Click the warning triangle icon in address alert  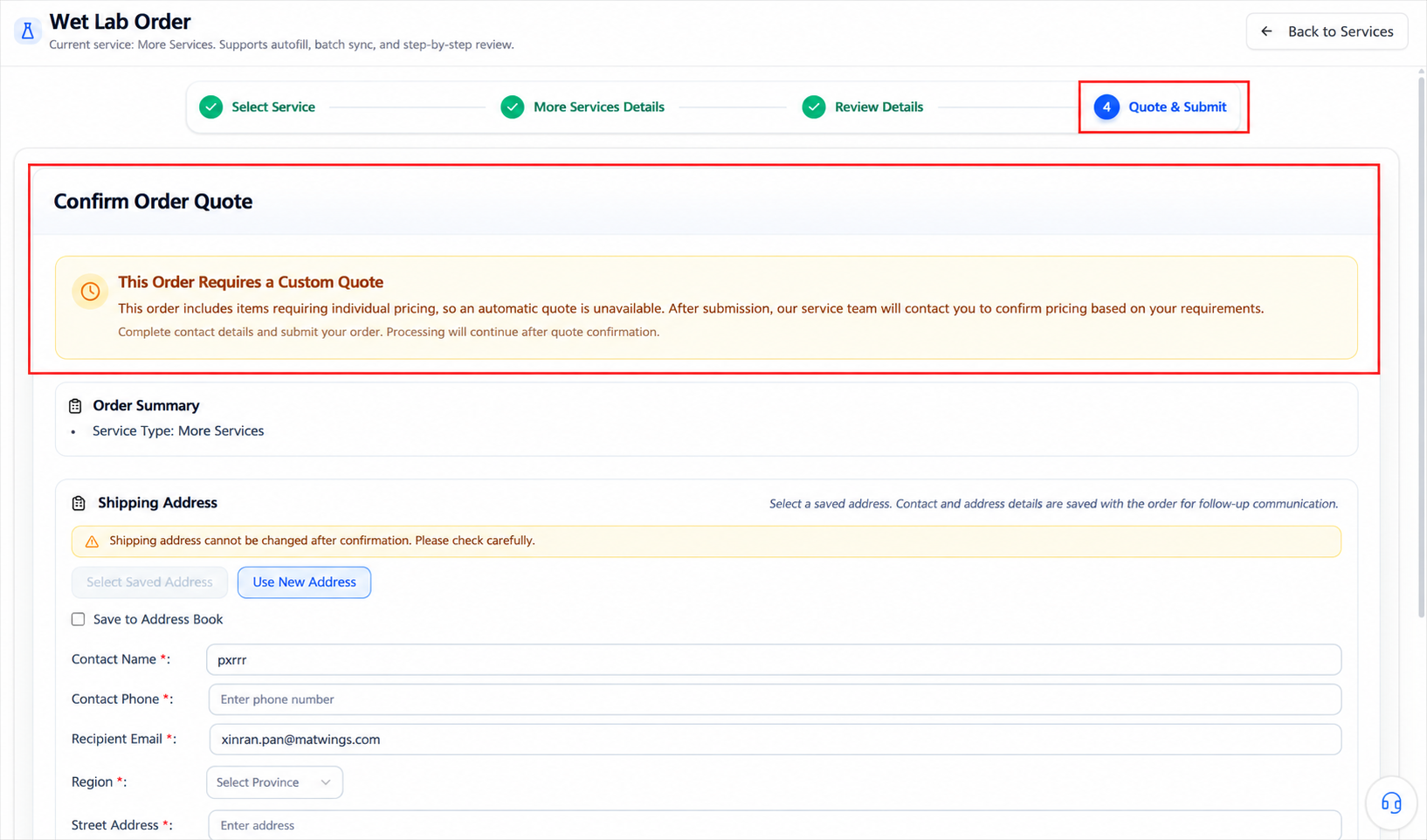point(92,541)
